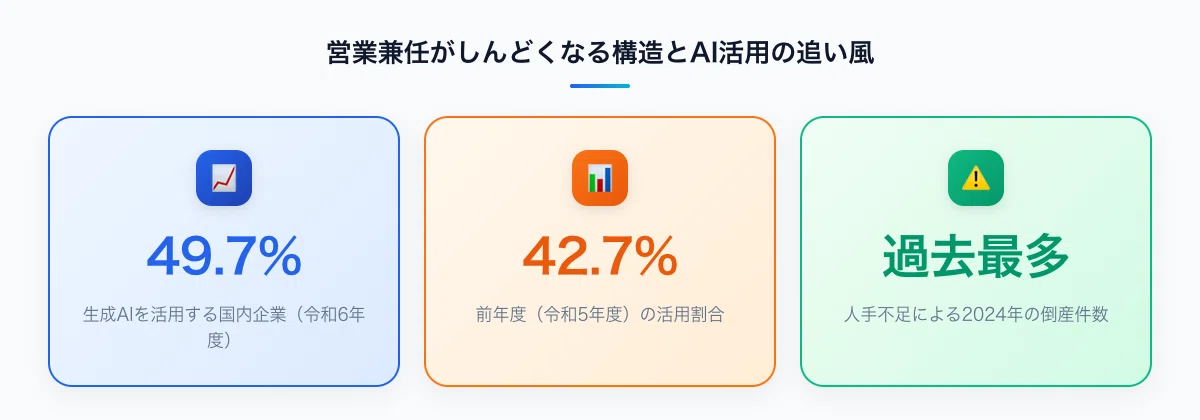1200x420 pixels.
Task: Select the 49.7% statistic figure
Action: click(224, 257)
